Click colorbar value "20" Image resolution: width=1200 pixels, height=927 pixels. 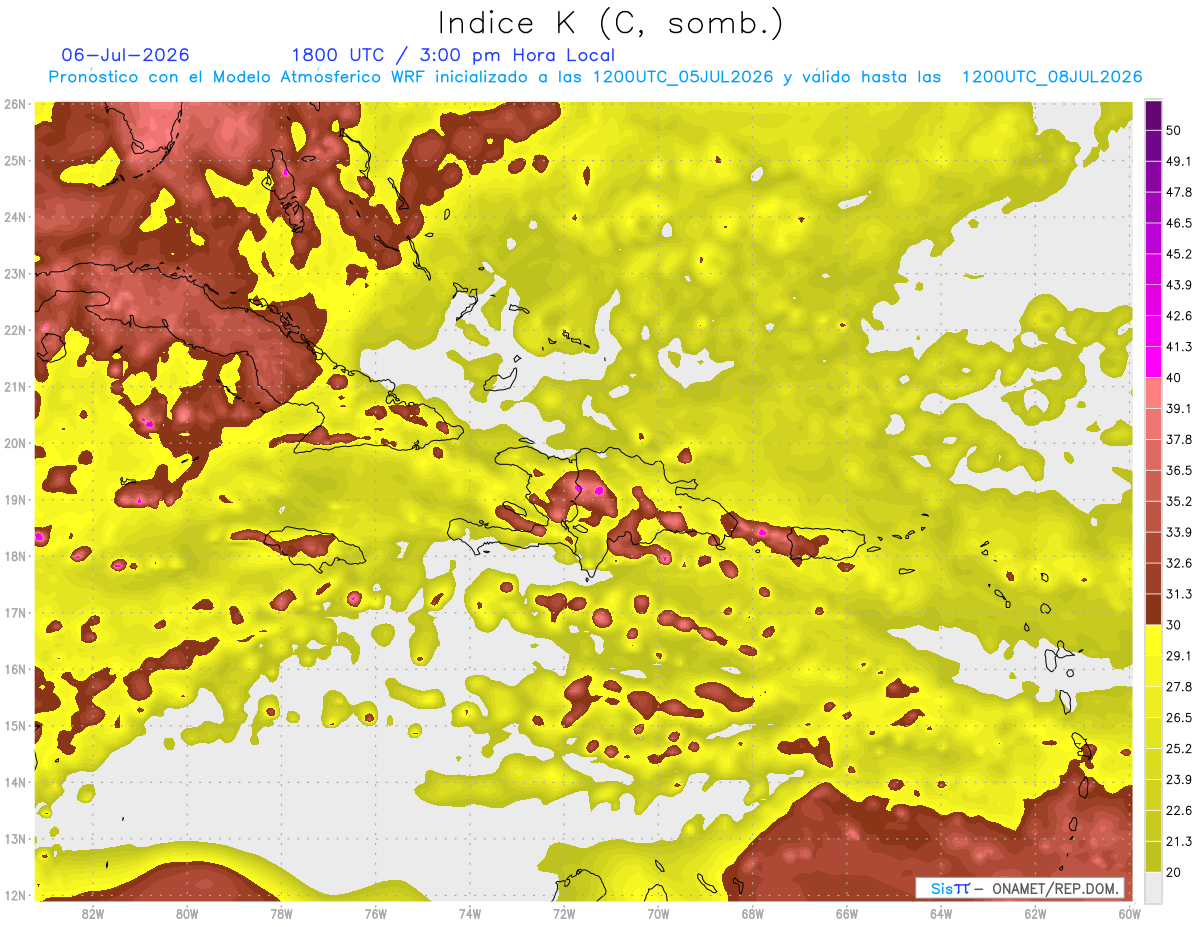pos(1175,872)
